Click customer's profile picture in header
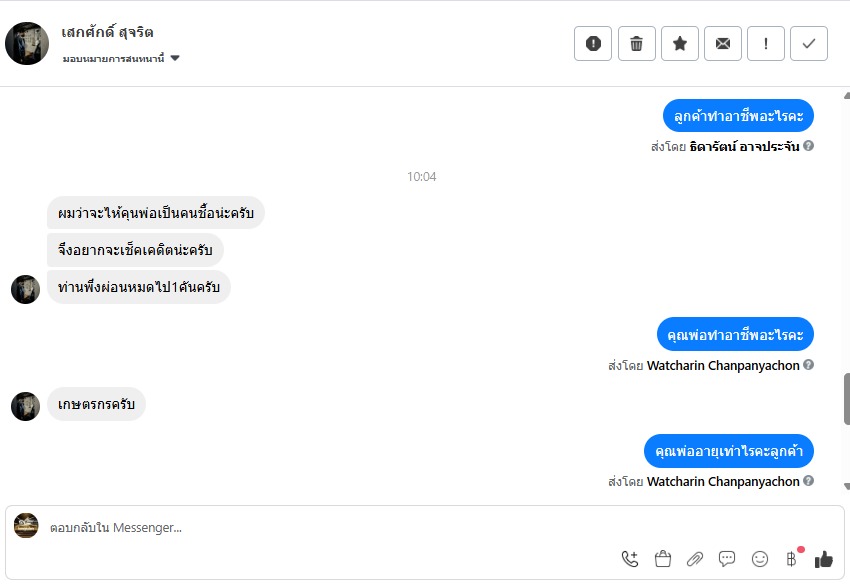 pyautogui.click(x=27, y=43)
